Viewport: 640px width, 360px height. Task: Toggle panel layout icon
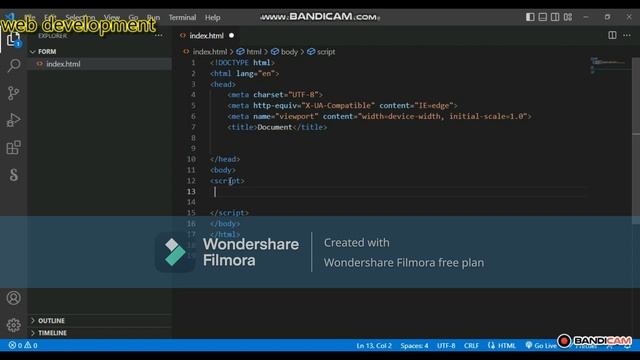pyautogui.click(x=543, y=17)
